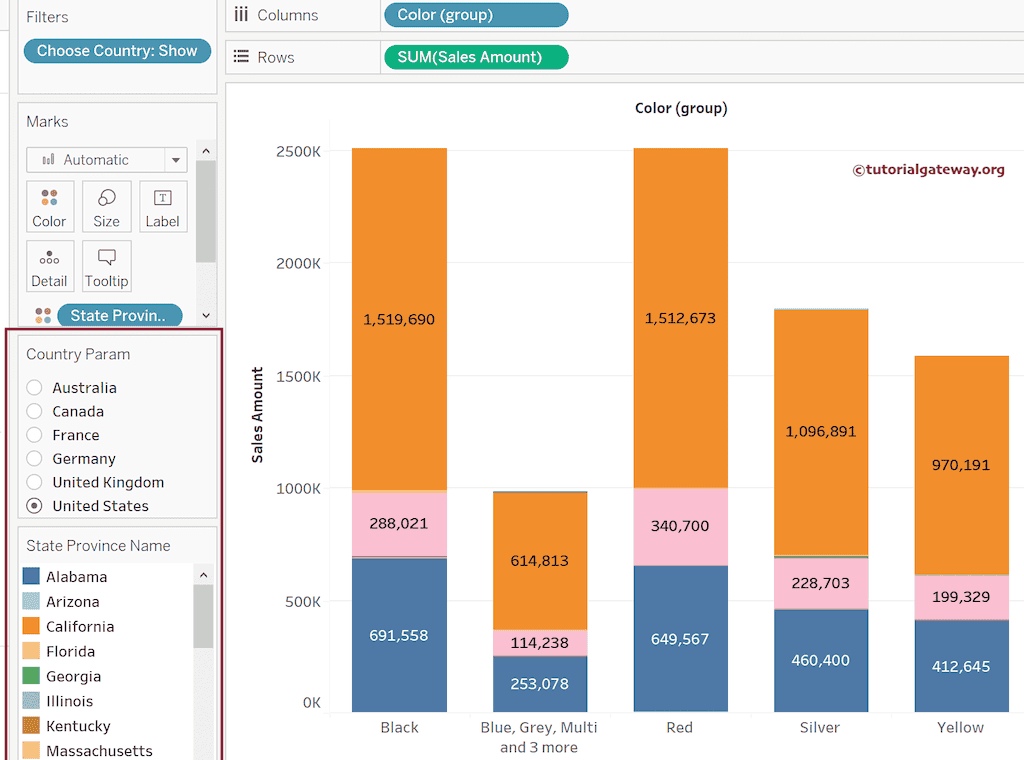Open the tutorialgateway.org watermark link
This screenshot has width=1024, height=760.
click(930, 170)
